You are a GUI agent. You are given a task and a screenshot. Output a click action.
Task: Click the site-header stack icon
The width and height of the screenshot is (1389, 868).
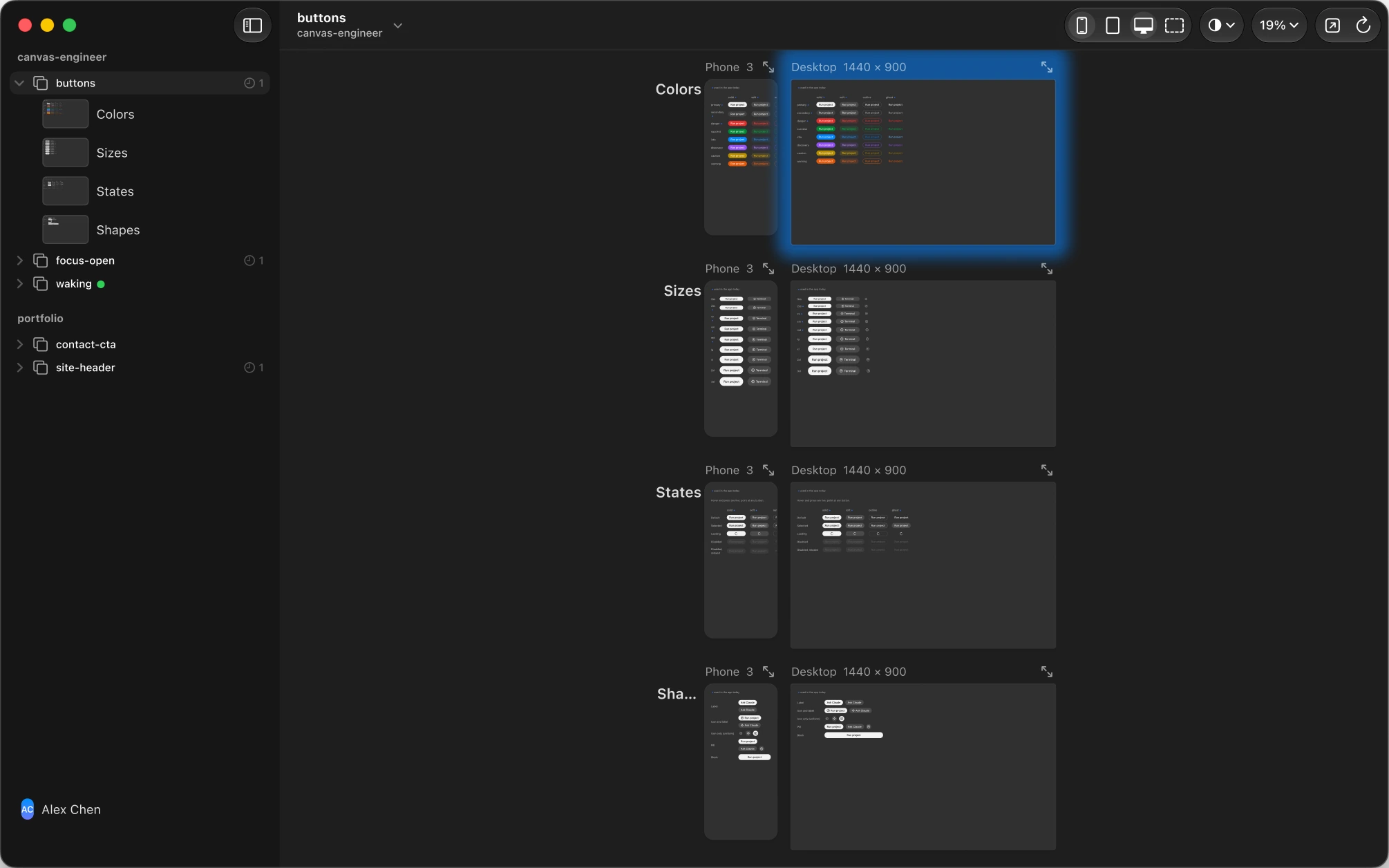(x=41, y=368)
